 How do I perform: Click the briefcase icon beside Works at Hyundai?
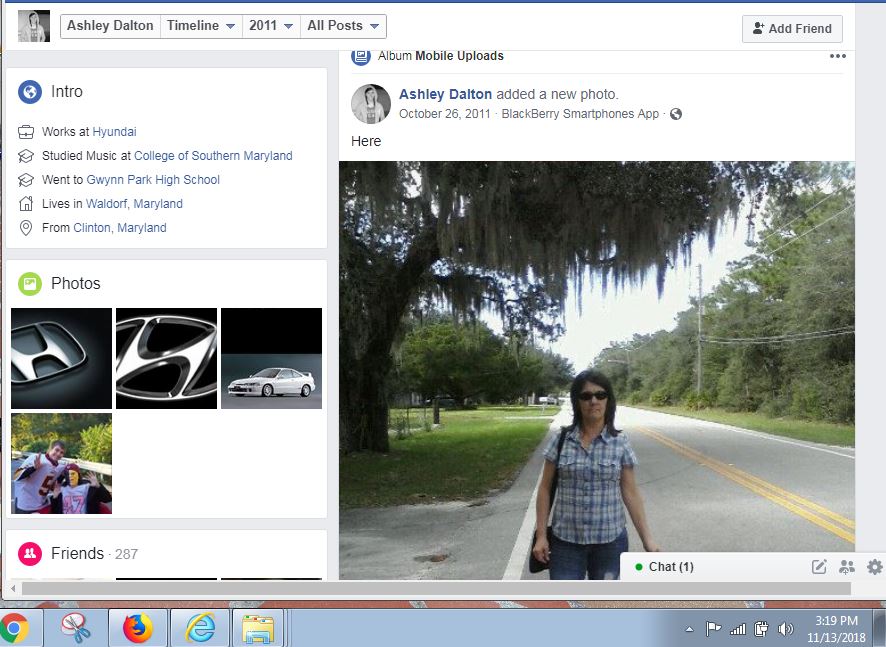26,132
